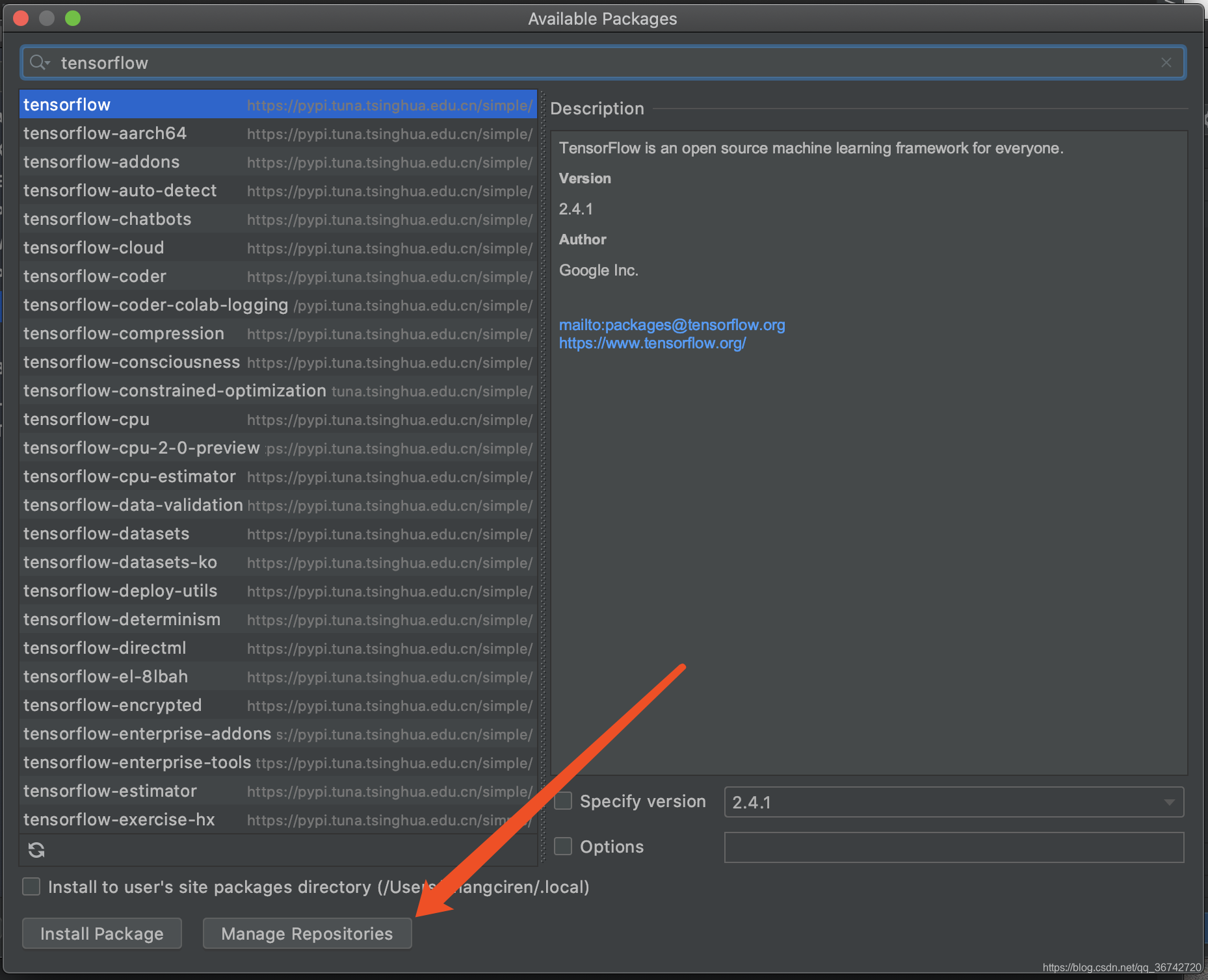The image size is (1208, 980).
Task: Select tensorflow-el-8lbah row
Action: click(x=278, y=677)
